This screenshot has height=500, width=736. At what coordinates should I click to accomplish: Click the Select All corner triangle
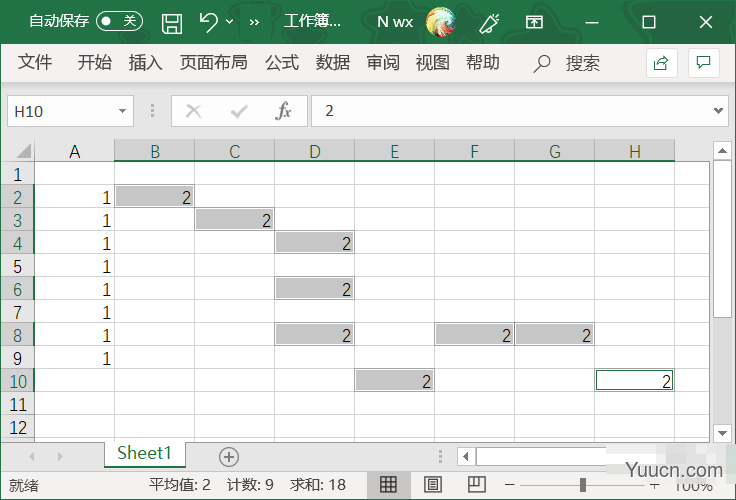coord(23,151)
